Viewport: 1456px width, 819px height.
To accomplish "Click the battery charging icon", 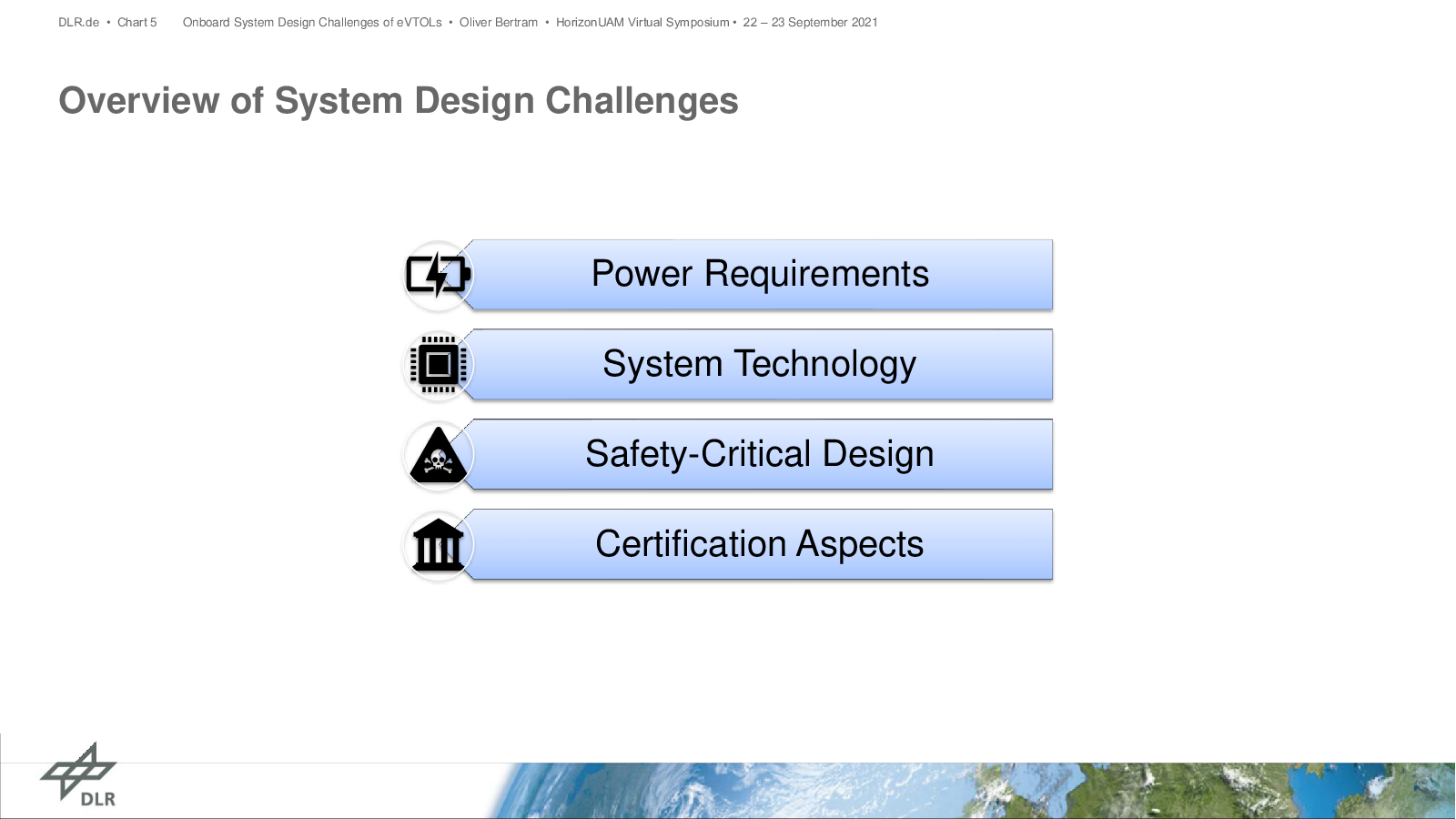I will coord(438,275).
